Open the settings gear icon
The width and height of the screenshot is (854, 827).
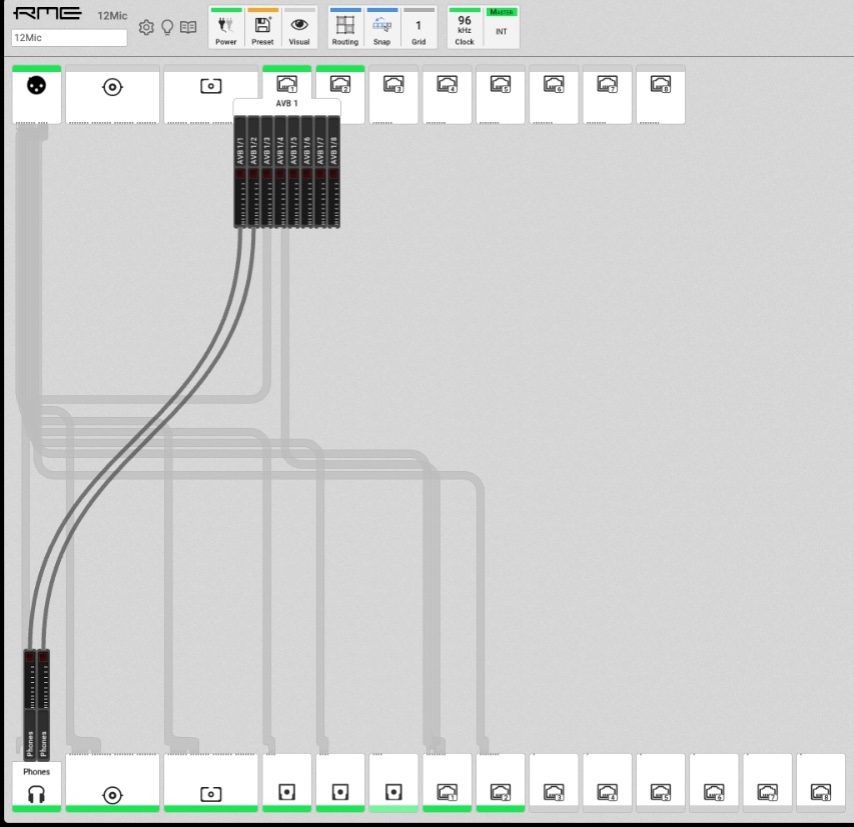[146, 27]
